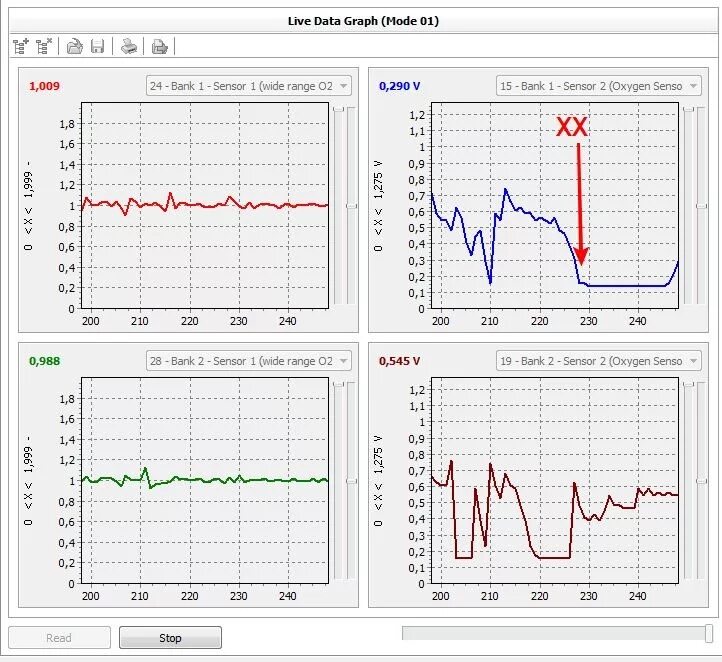Click the dark red value '0,545 V'
The height and width of the screenshot is (662, 722).
[400, 361]
